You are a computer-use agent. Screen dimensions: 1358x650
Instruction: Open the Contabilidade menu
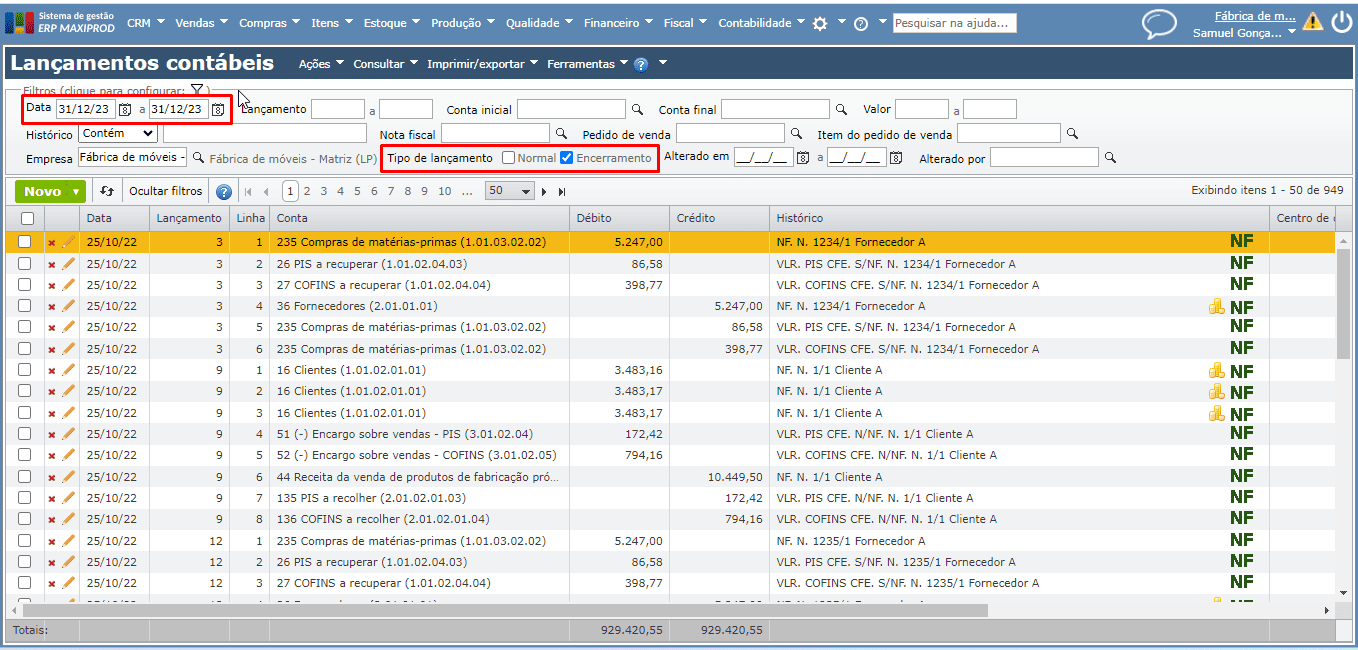(x=760, y=23)
